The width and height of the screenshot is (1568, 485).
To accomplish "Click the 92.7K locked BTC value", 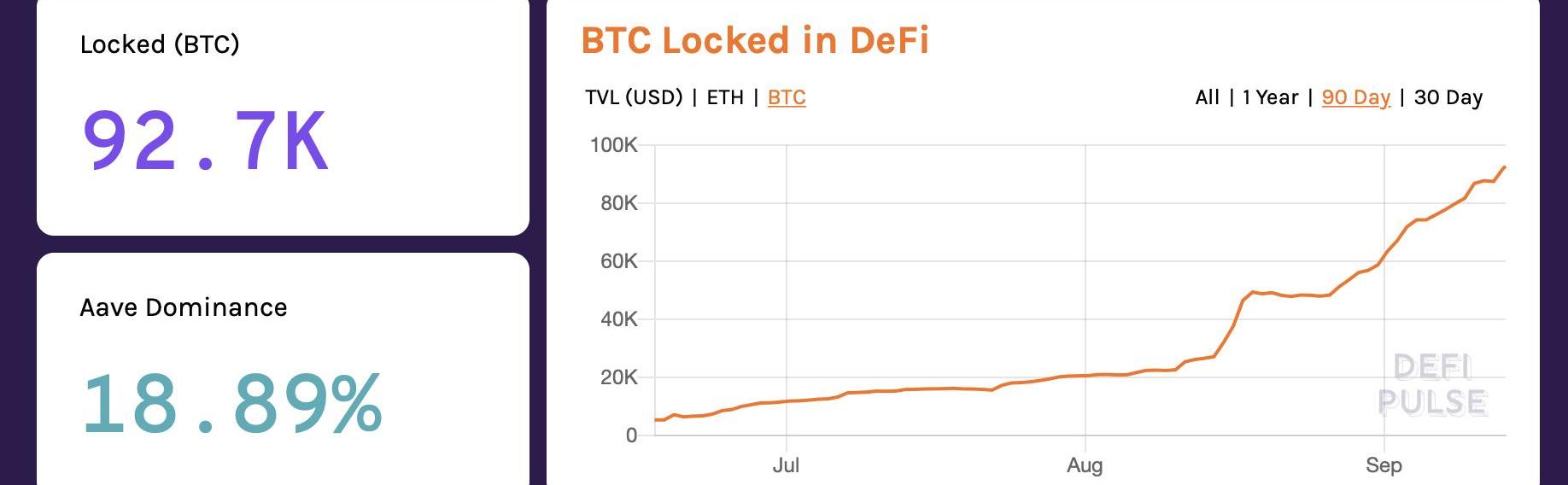I will (205, 141).
